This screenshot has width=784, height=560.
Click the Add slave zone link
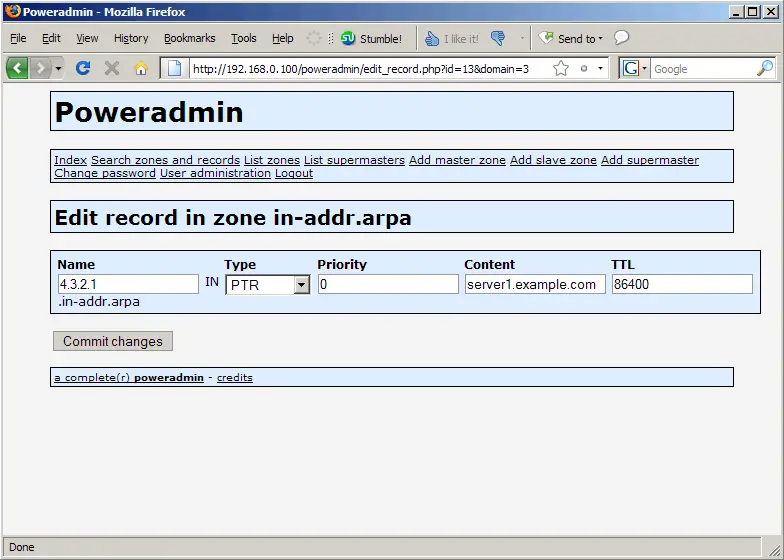[554, 160]
